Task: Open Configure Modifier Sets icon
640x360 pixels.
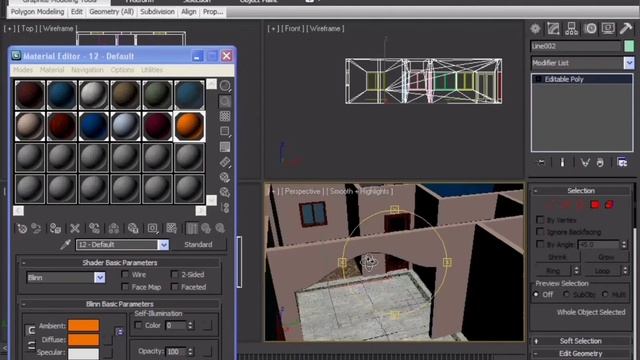Action: pyautogui.click(x=622, y=162)
